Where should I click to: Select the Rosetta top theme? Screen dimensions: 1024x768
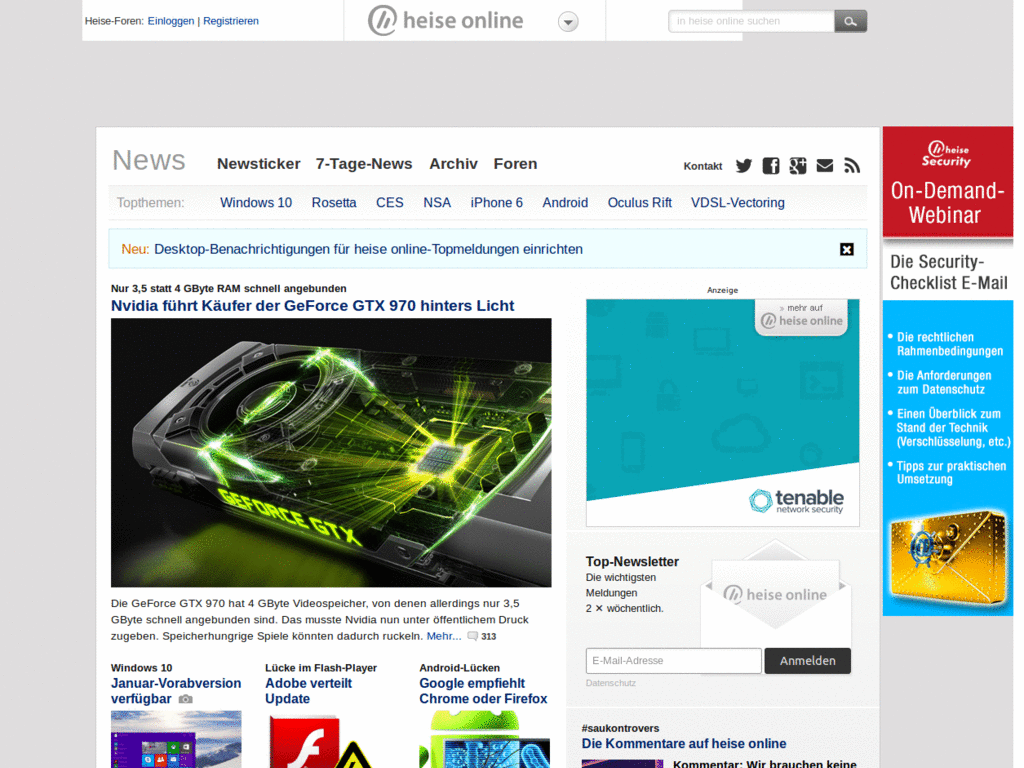[x=334, y=202]
